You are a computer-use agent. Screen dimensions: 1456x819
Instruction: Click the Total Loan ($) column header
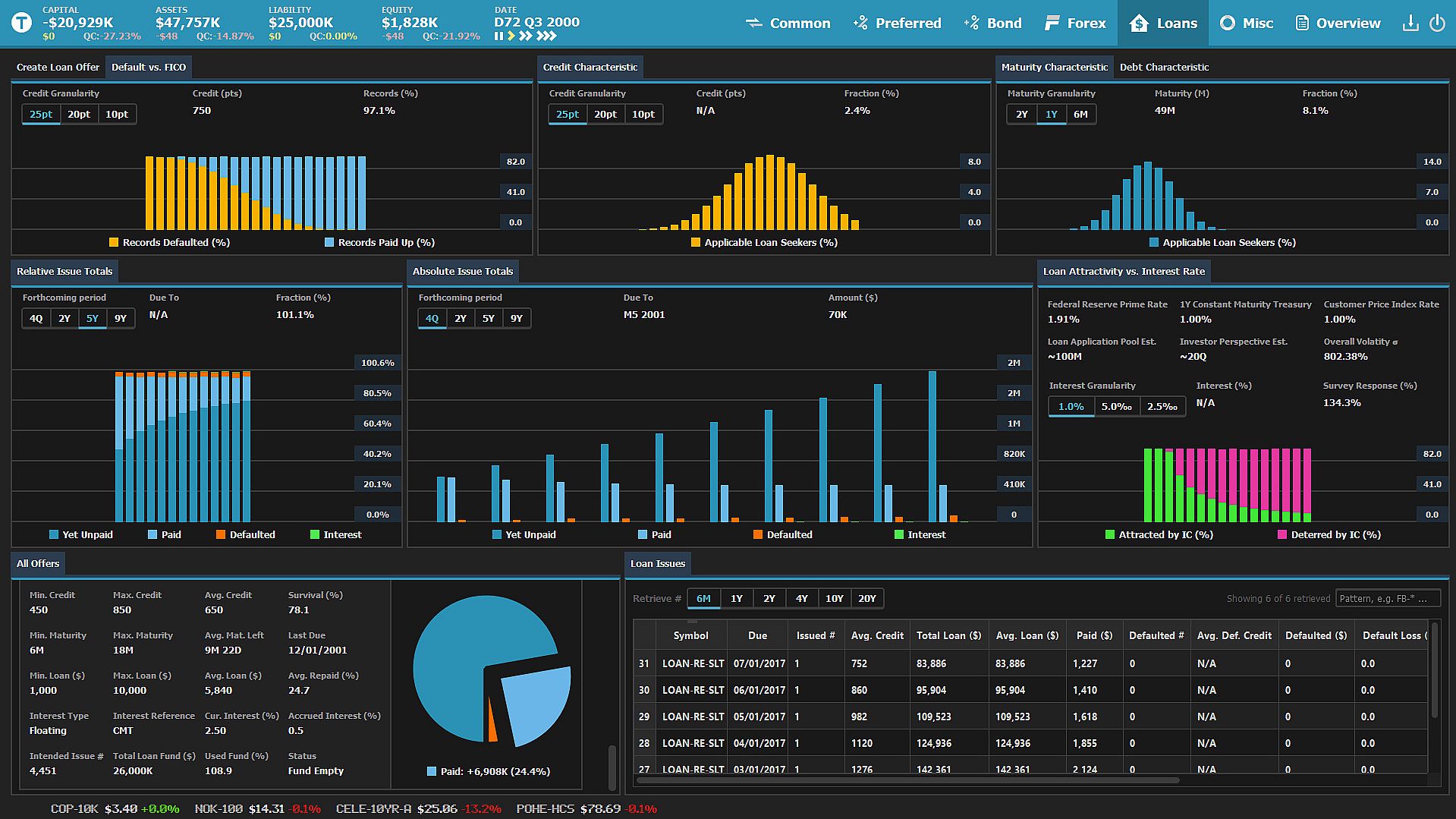[x=948, y=636]
